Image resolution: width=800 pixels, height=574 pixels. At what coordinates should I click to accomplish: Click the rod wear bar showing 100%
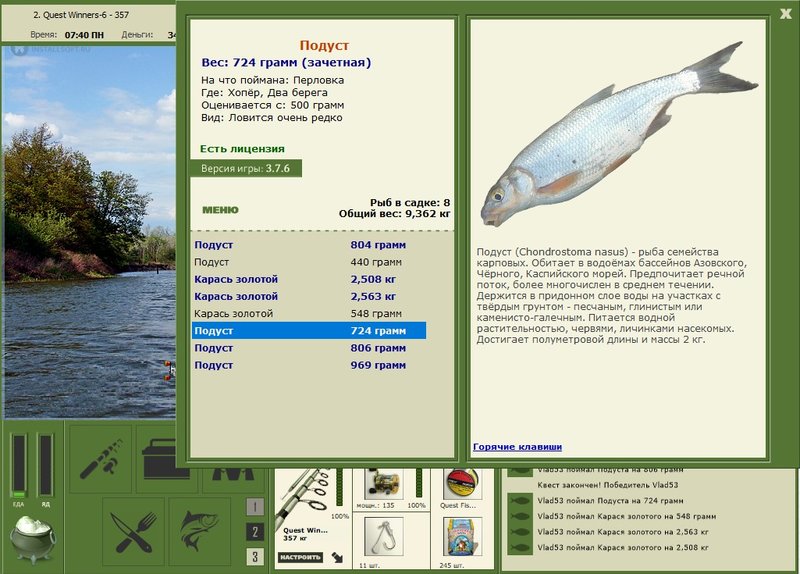click(x=339, y=487)
